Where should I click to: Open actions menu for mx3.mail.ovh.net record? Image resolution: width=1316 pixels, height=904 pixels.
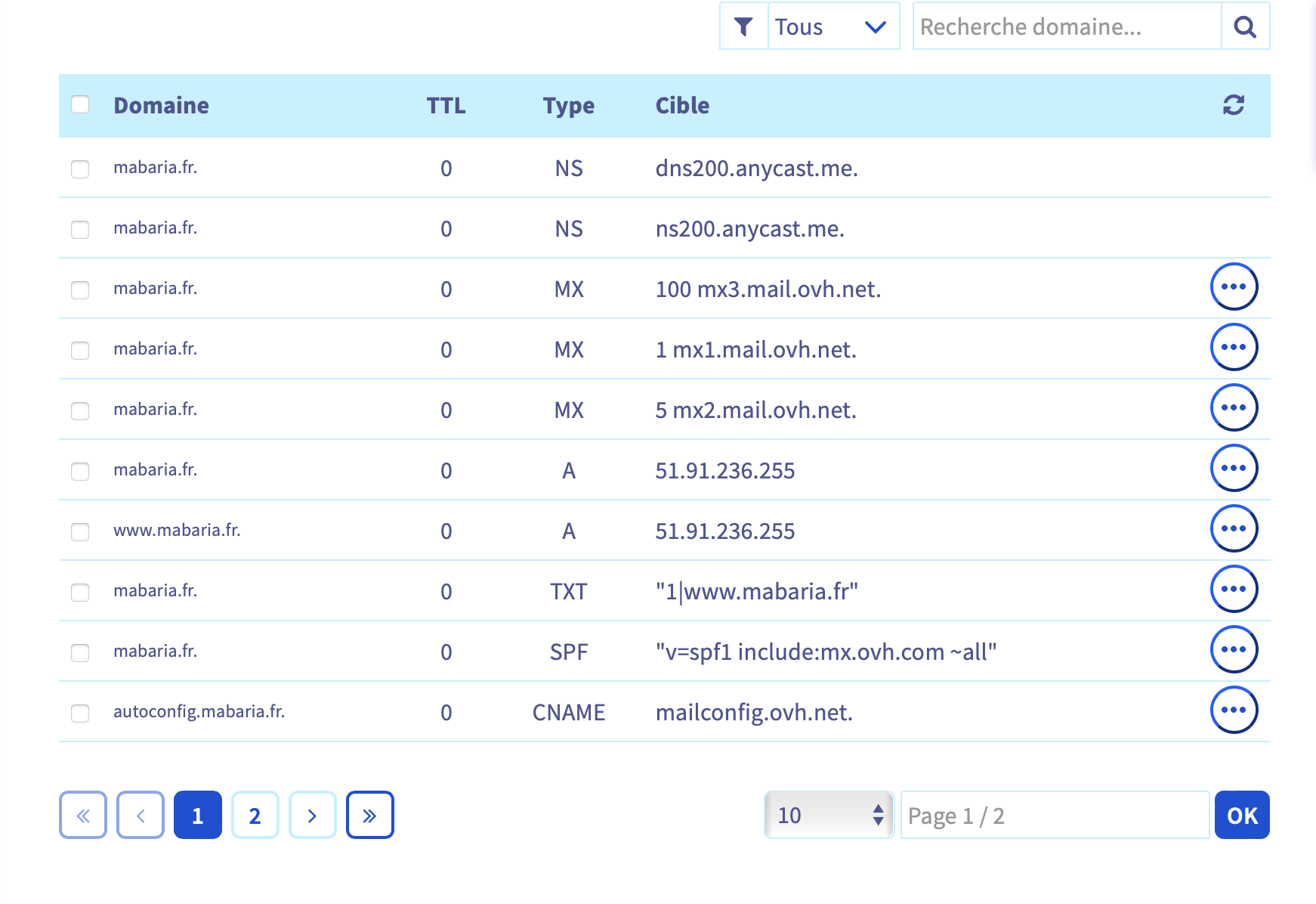1233,287
